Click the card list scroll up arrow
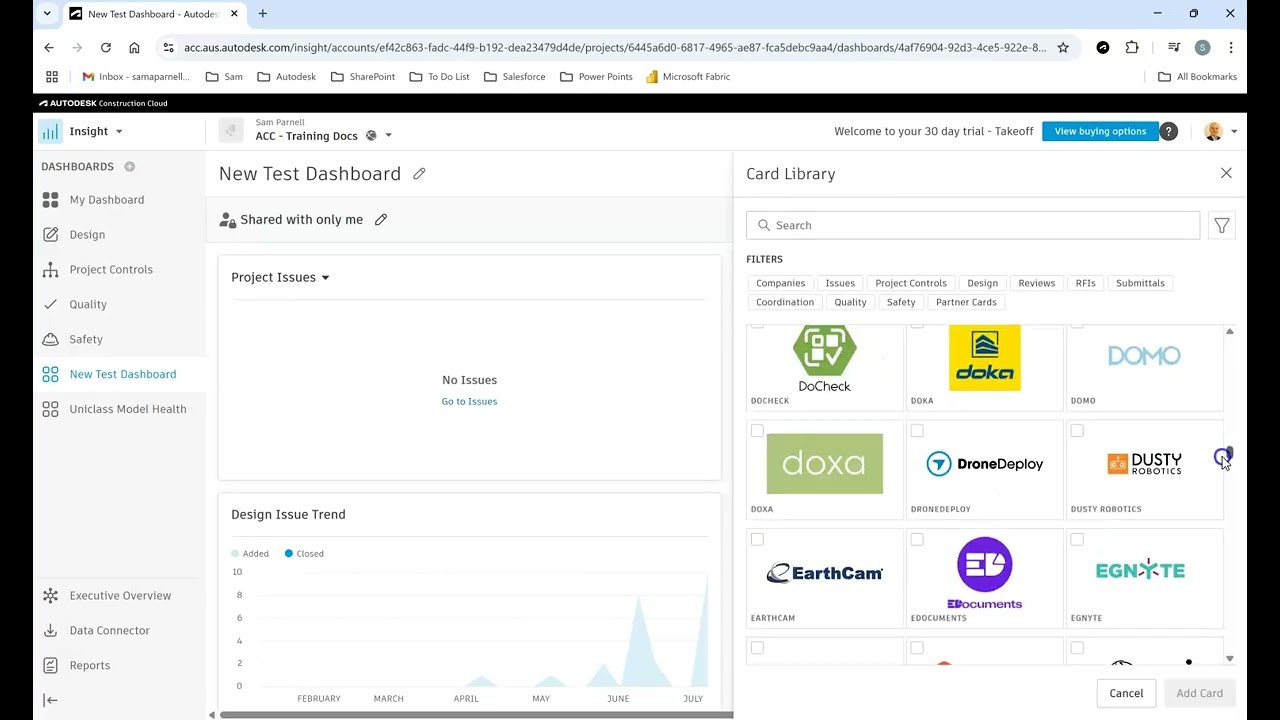 [x=1229, y=331]
